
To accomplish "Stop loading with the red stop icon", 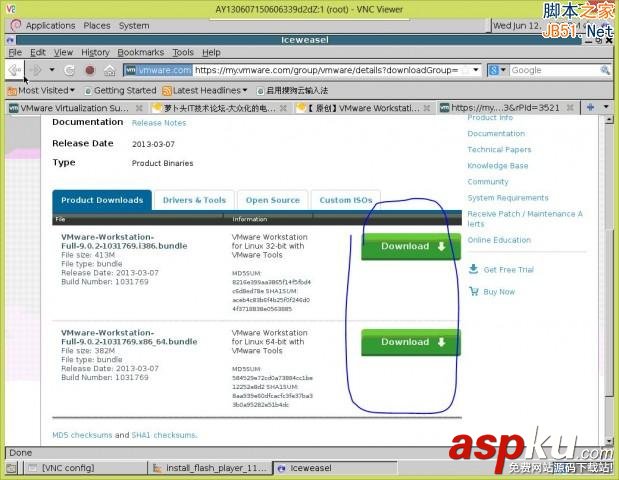I will tap(90, 70).
